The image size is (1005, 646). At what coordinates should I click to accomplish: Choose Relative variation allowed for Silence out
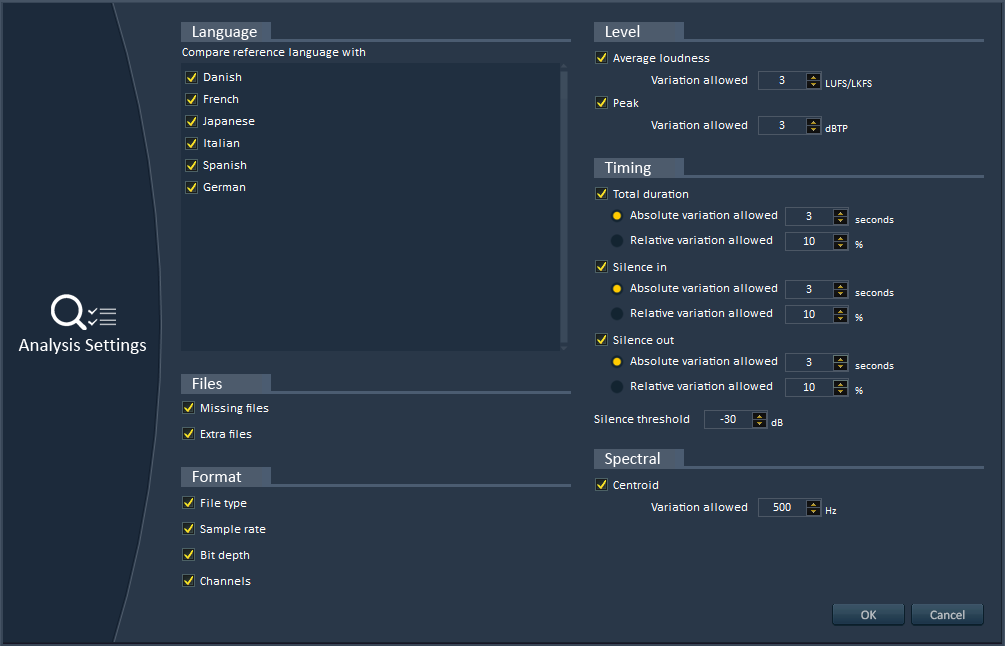(x=617, y=387)
